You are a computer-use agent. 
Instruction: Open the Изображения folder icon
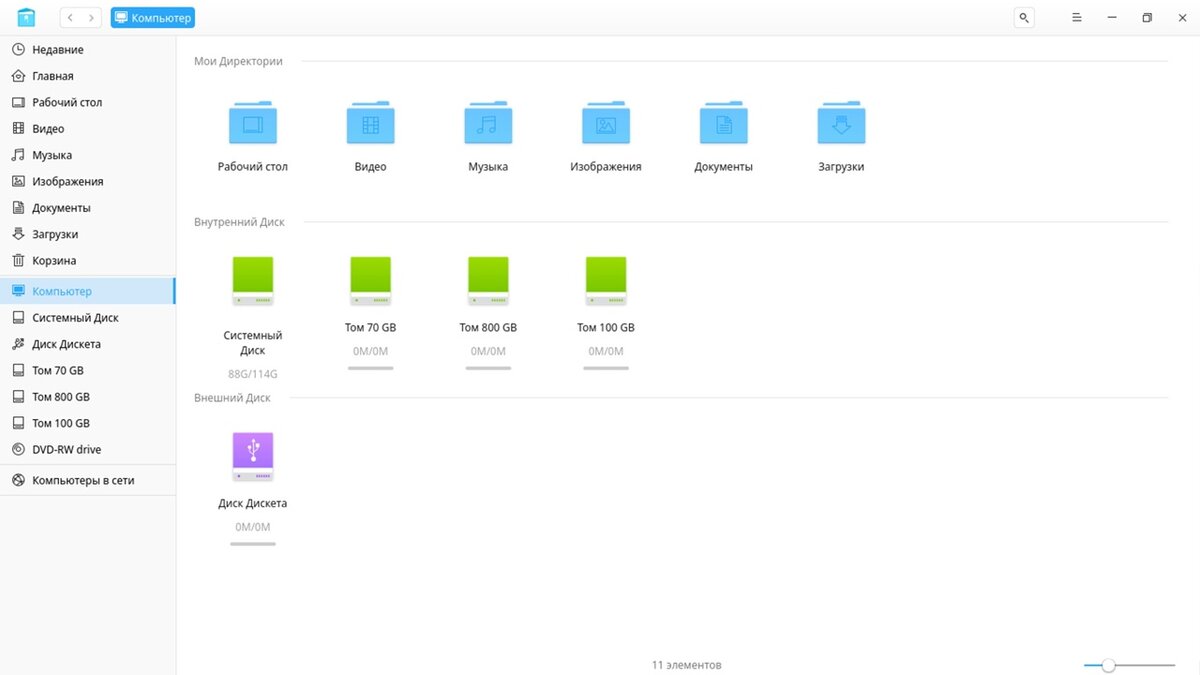[x=606, y=122]
